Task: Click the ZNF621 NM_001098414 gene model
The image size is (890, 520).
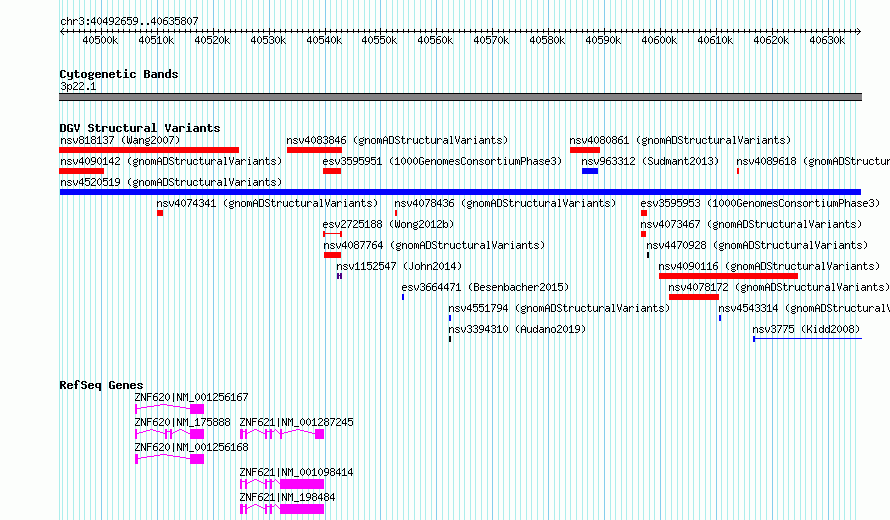Action: click(x=282, y=484)
